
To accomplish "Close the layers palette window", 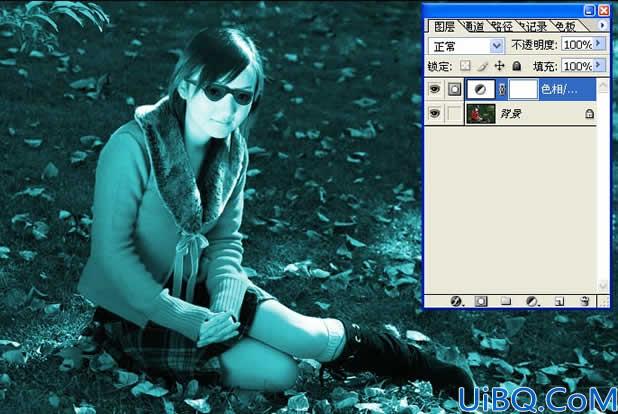I will point(603,11).
